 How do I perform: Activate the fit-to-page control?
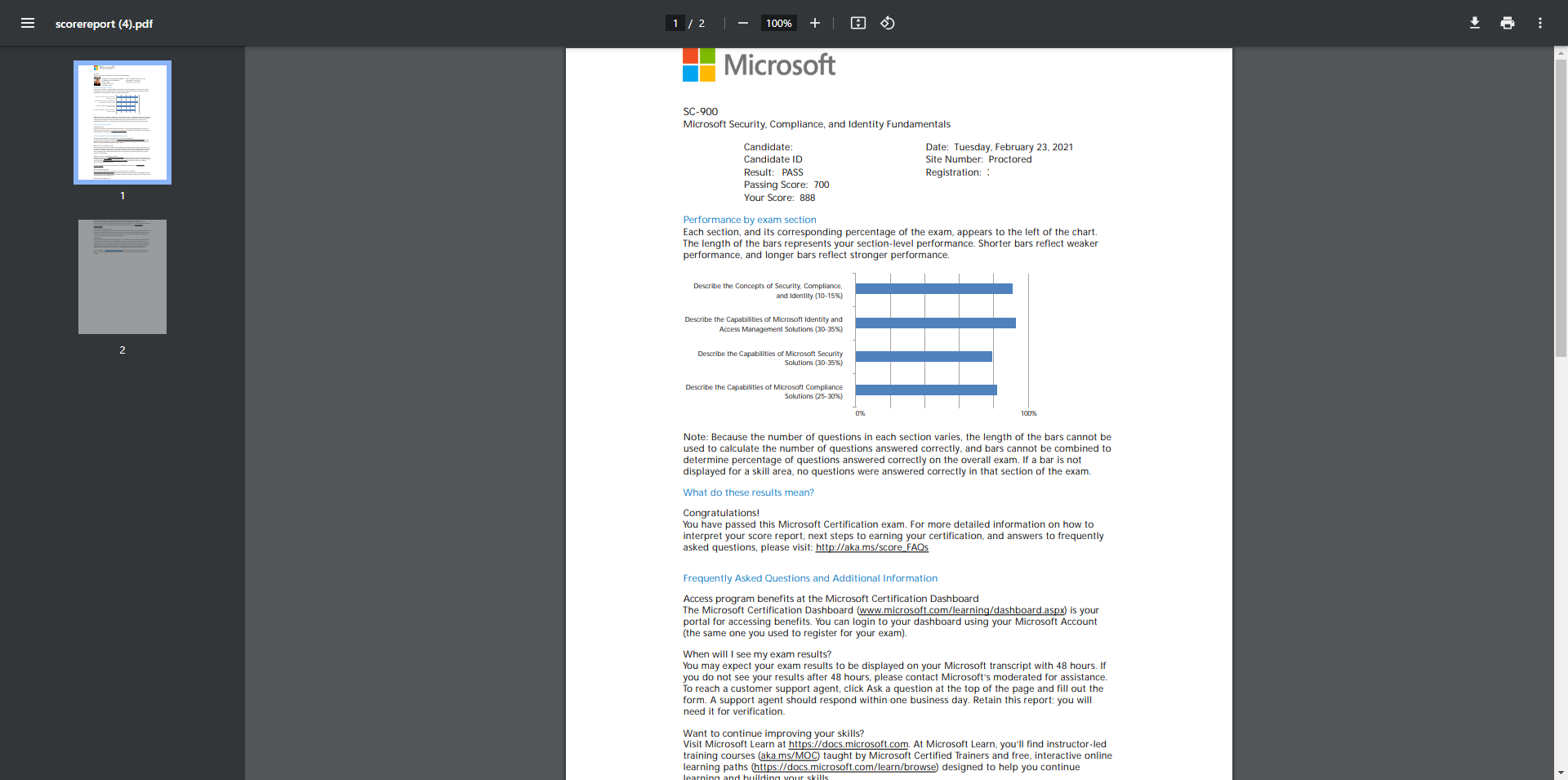pos(857,24)
